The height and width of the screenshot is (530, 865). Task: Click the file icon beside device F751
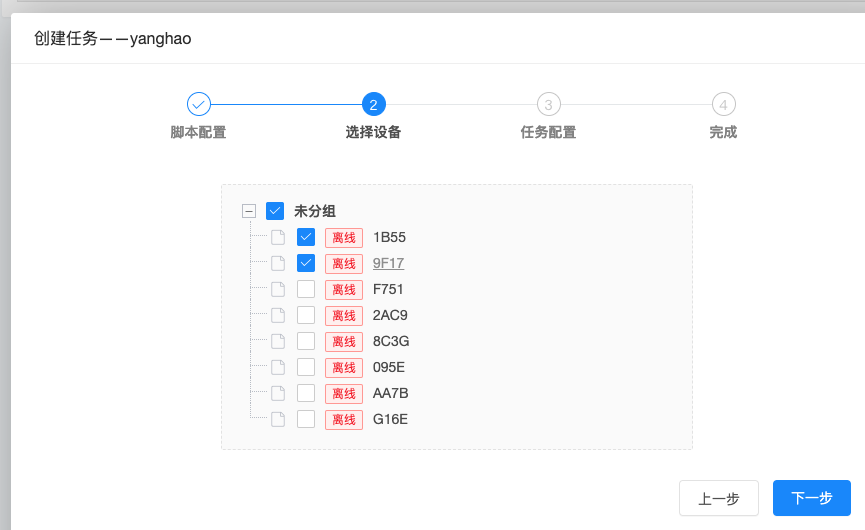278,290
